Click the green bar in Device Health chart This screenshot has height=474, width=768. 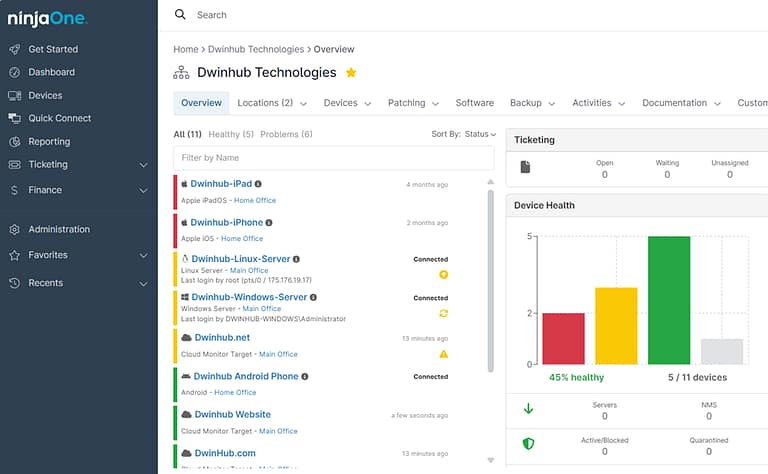pyautogui.click(x=669, y=300)
